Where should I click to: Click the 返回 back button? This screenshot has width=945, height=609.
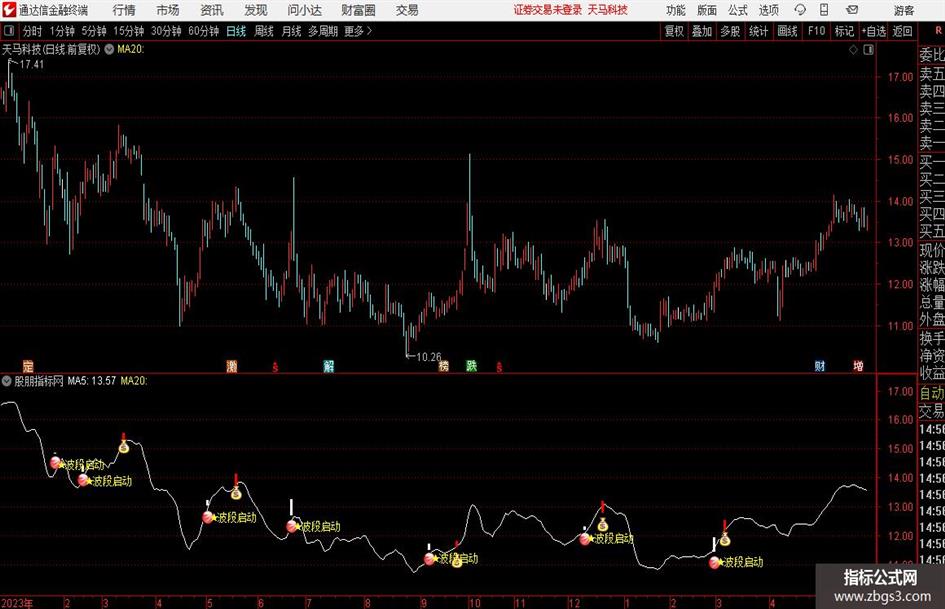[903, 31]
